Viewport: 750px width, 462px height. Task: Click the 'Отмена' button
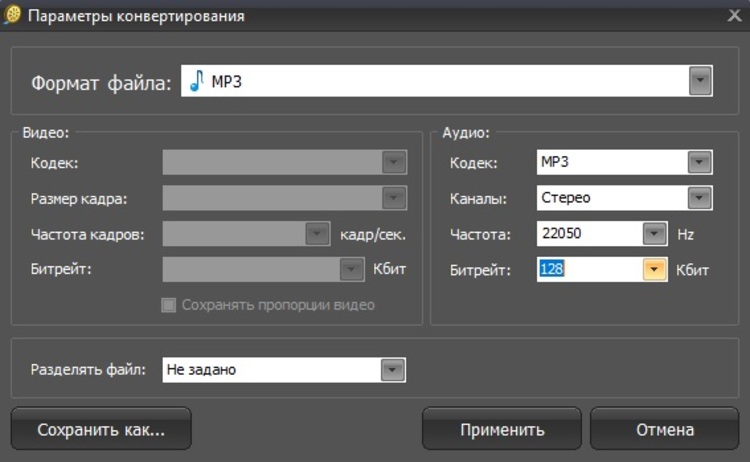click(664, 429)
